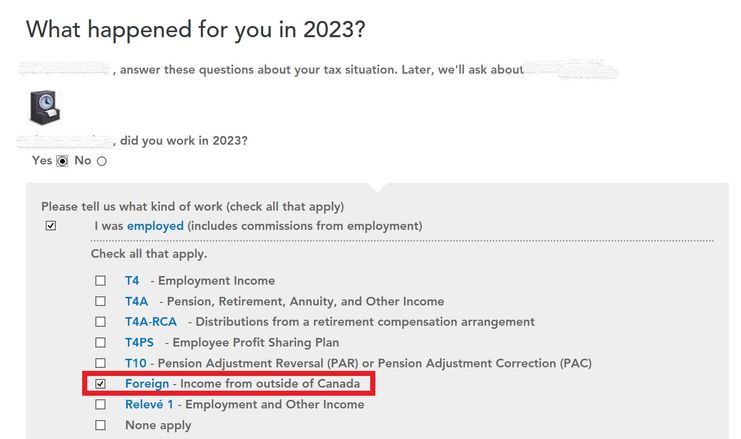Enable the T4A-RCA checkbox
The width and height of the screenshot is (741, 439).
tap(100, 322)
